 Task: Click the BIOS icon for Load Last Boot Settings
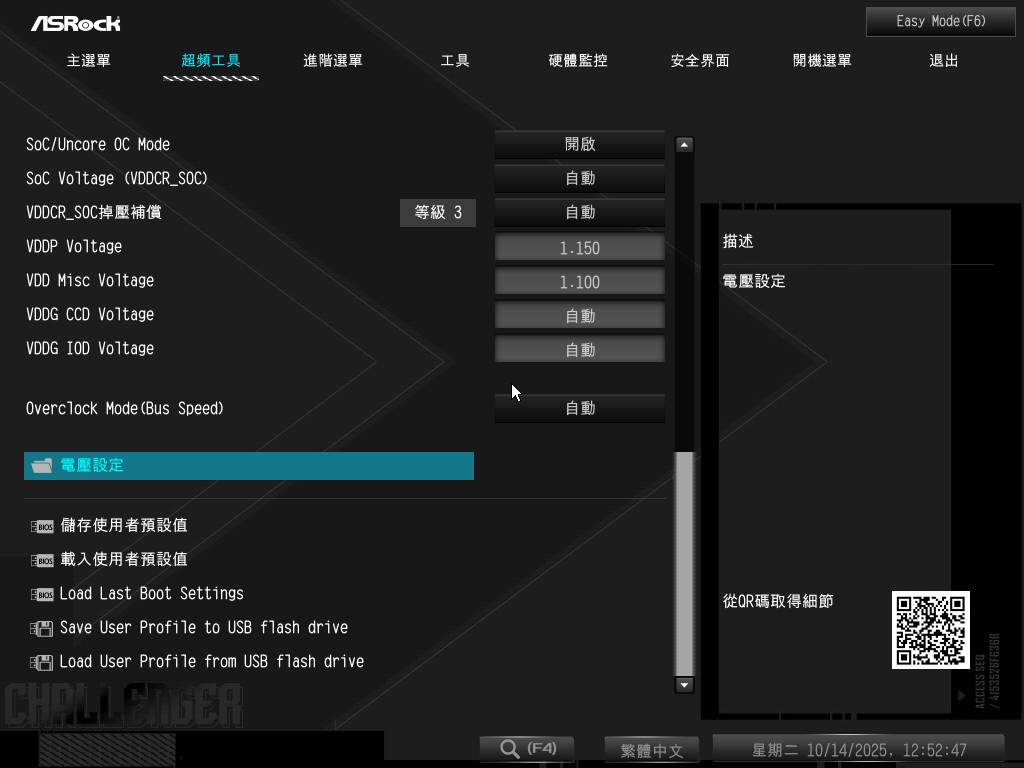click(42, 594)
